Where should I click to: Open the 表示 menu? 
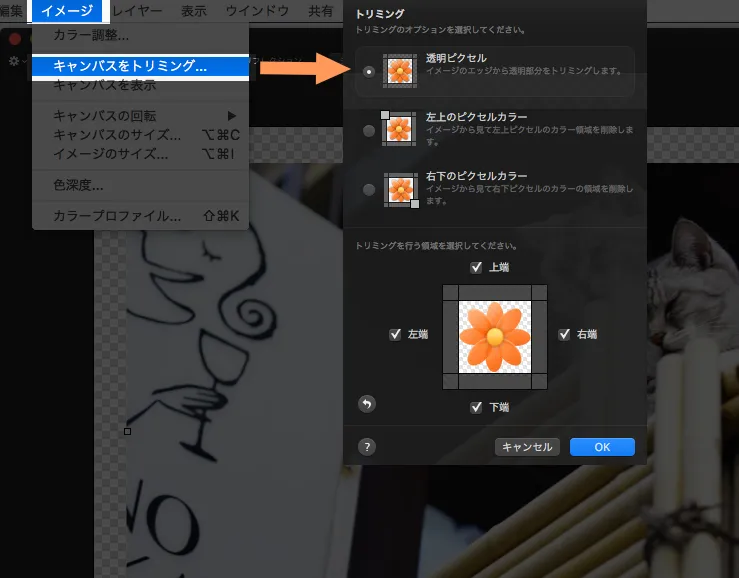[194, 11]
